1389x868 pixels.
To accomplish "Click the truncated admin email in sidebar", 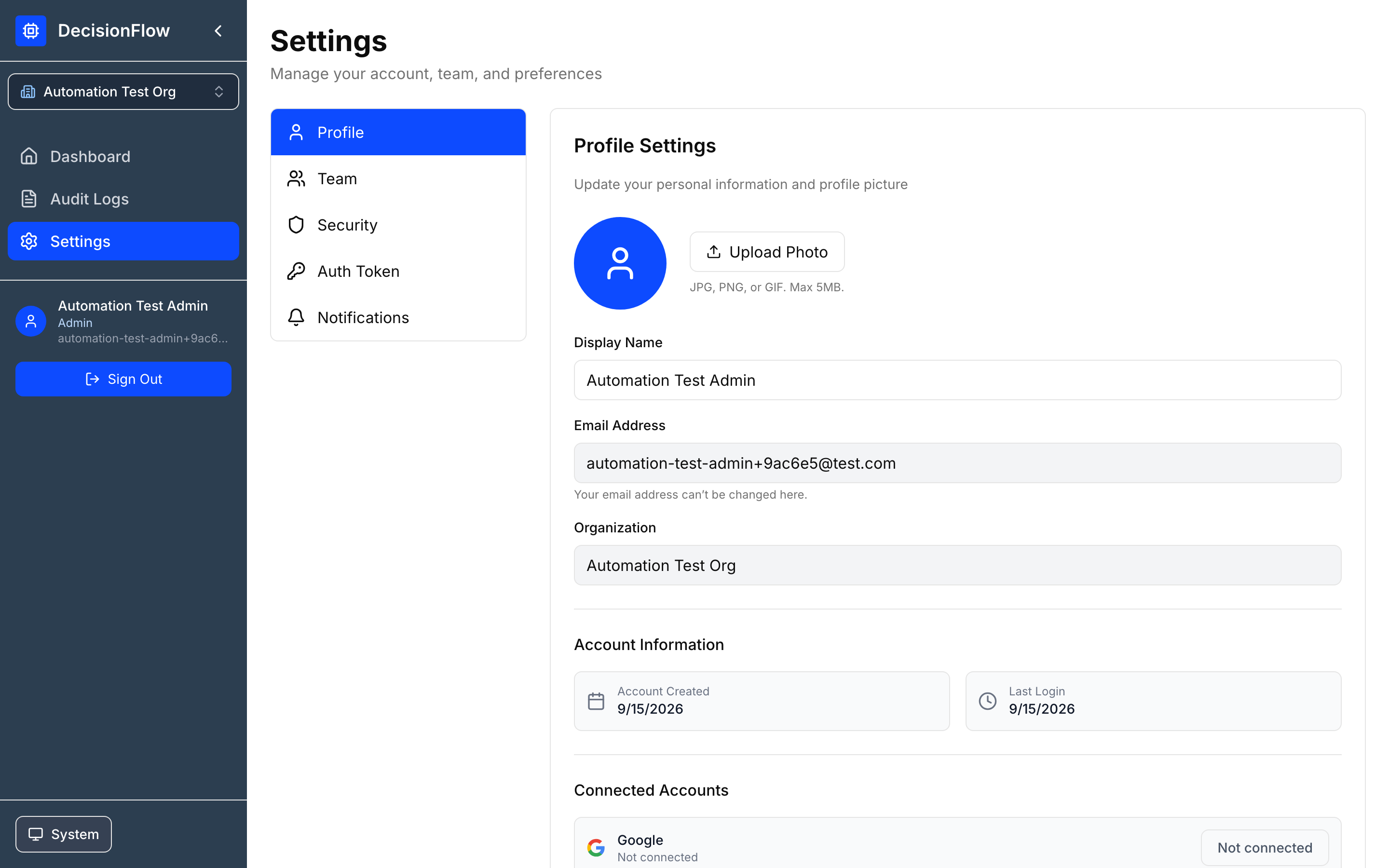I will [x=143, y=338].
